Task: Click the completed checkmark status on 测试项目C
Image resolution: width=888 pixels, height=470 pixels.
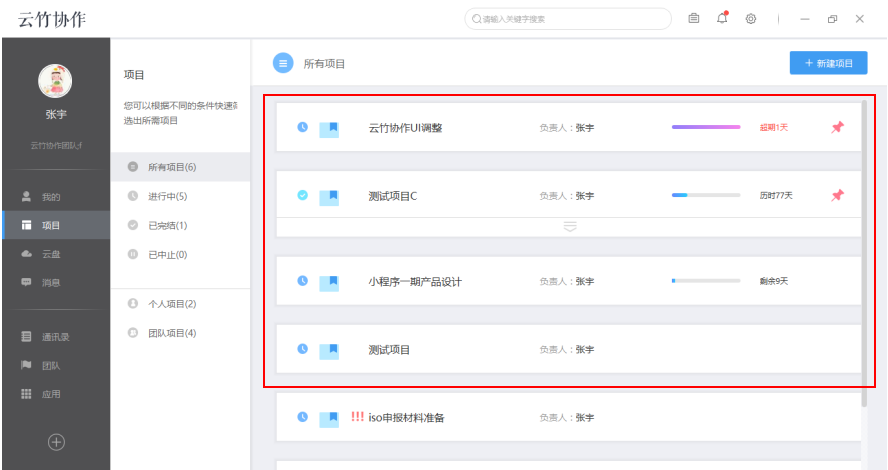Action: click(x=303, y=196)
